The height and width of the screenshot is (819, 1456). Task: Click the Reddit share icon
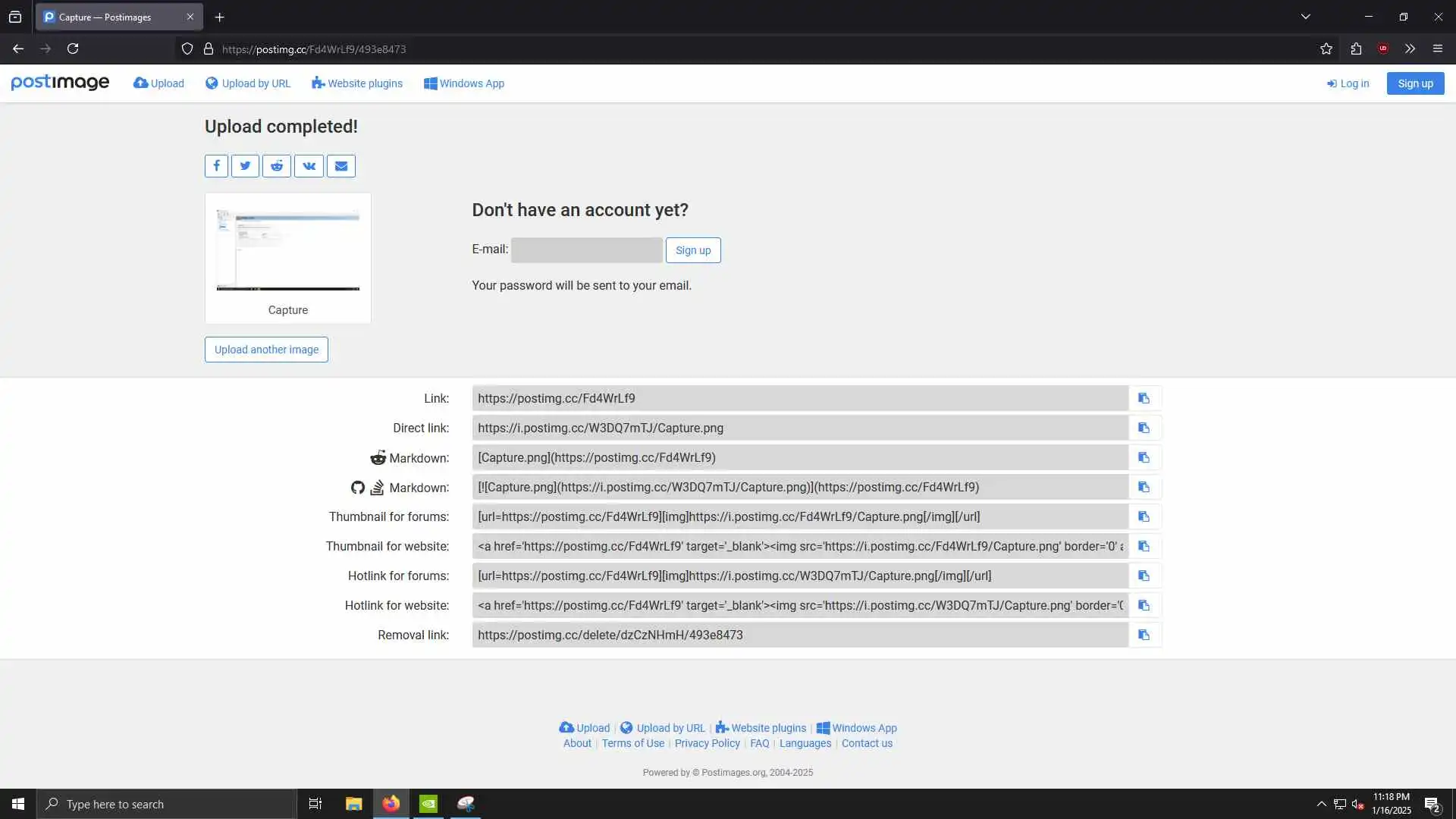click(277, 166)
